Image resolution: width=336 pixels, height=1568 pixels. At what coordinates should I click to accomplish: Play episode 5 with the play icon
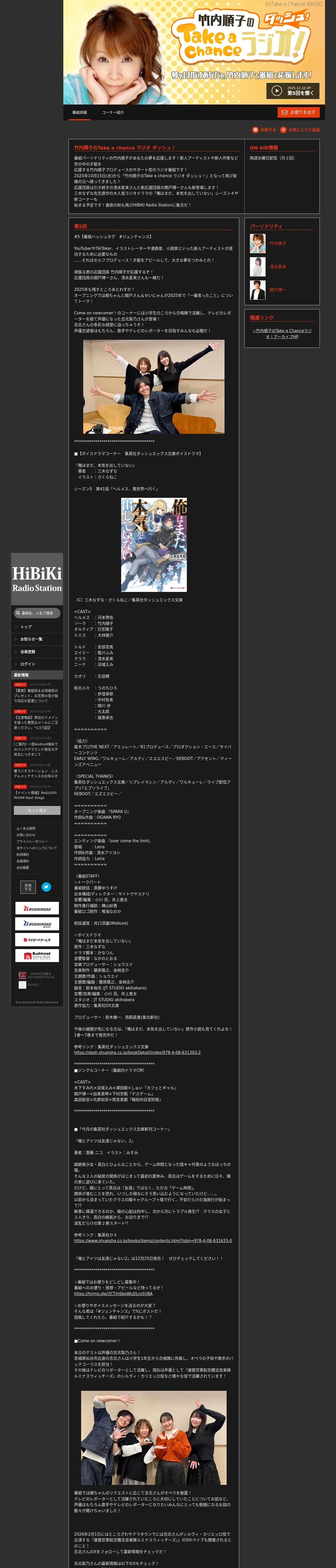point(276,91)
